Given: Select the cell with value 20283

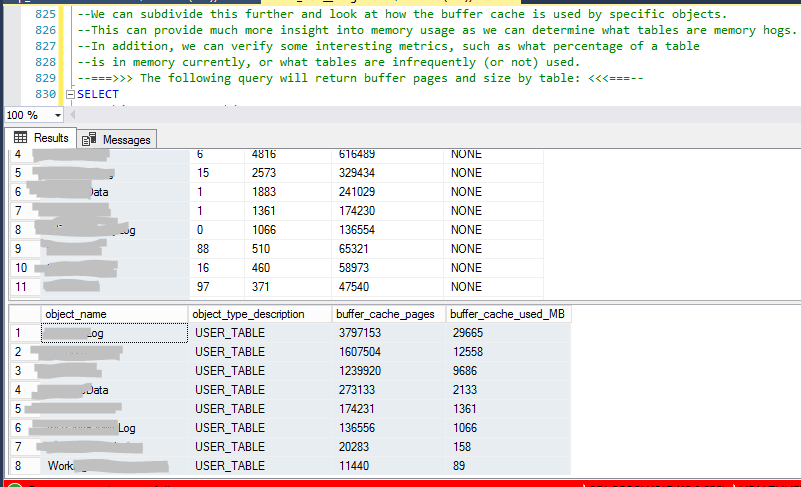Looking at the screenshot, I should [x=388, y=447].
